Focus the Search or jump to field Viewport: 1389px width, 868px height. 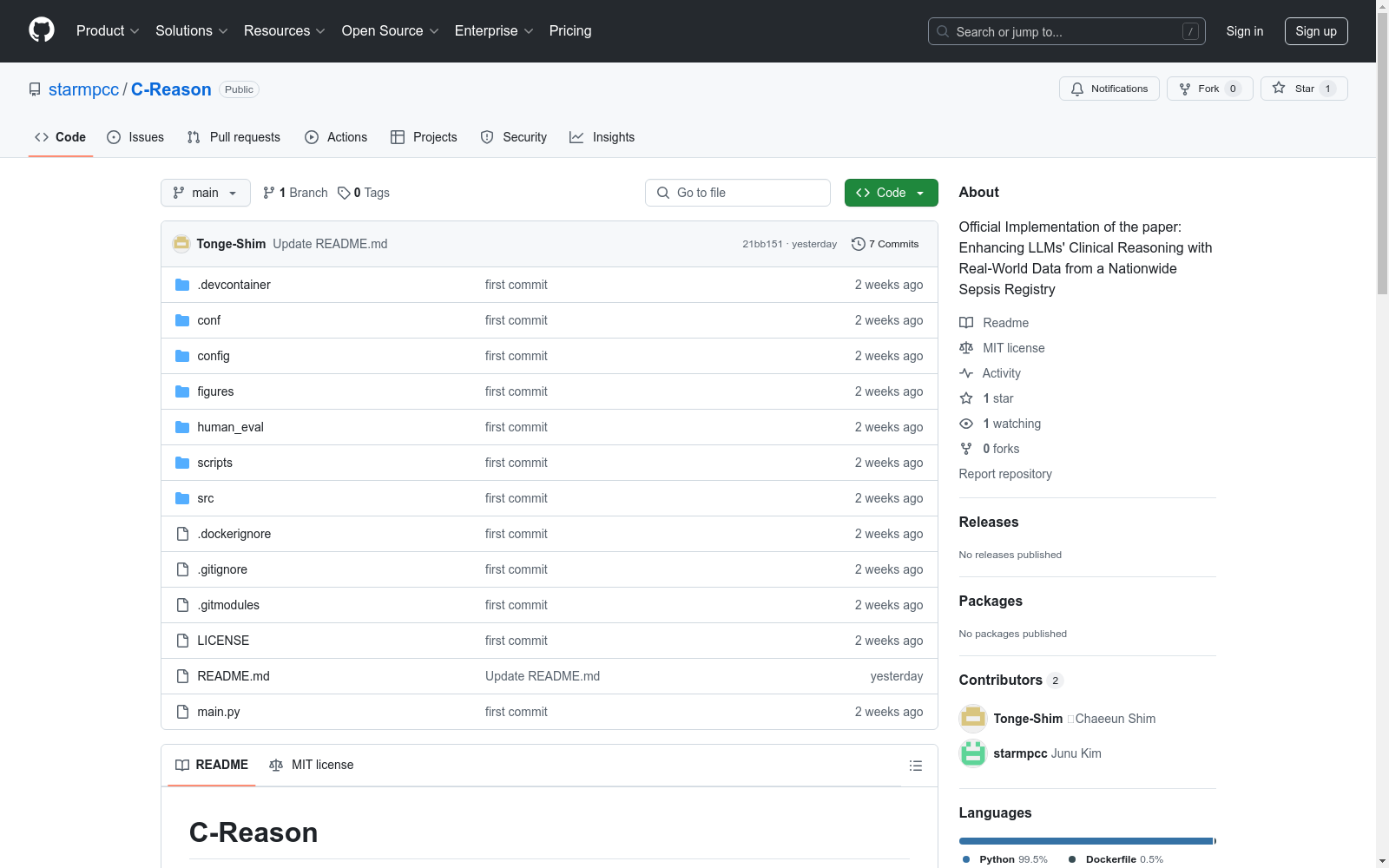(1067, 31)
